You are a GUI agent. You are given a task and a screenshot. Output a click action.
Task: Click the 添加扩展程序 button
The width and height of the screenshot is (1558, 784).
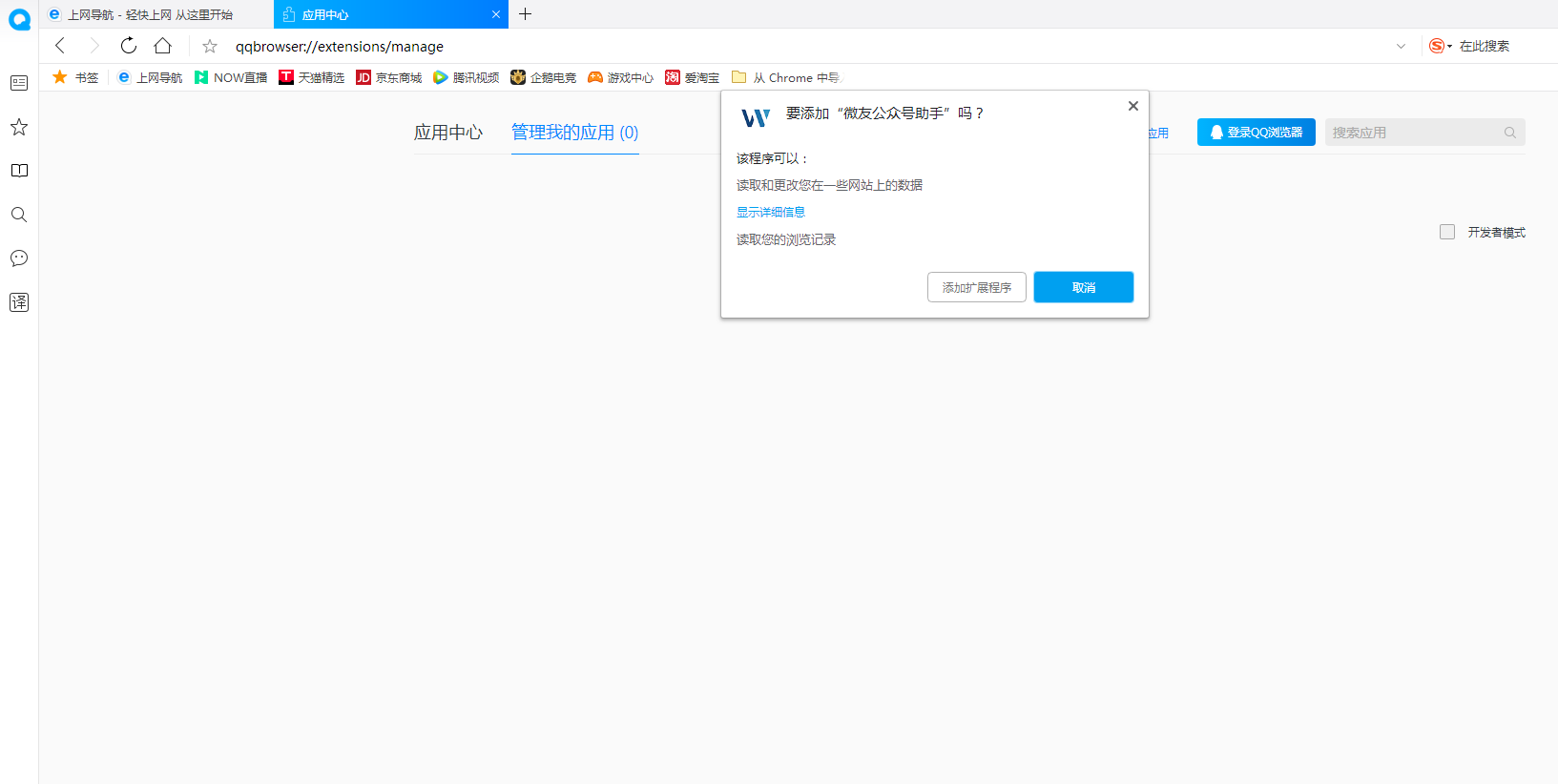coord(976,287)
